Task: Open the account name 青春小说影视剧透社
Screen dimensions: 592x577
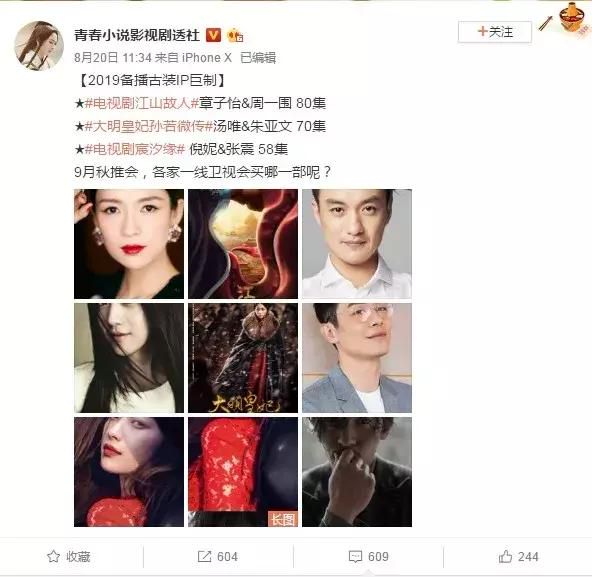Action: tap(137, 35)
